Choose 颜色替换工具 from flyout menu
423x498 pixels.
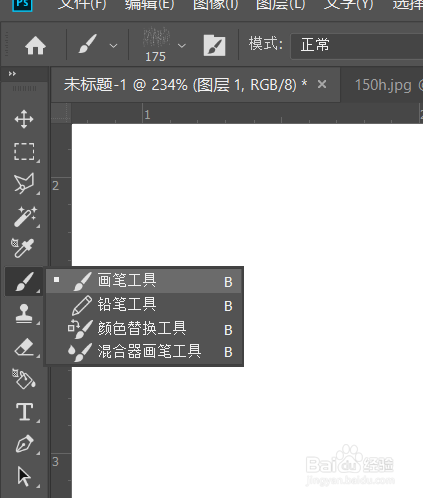(144, 328)
